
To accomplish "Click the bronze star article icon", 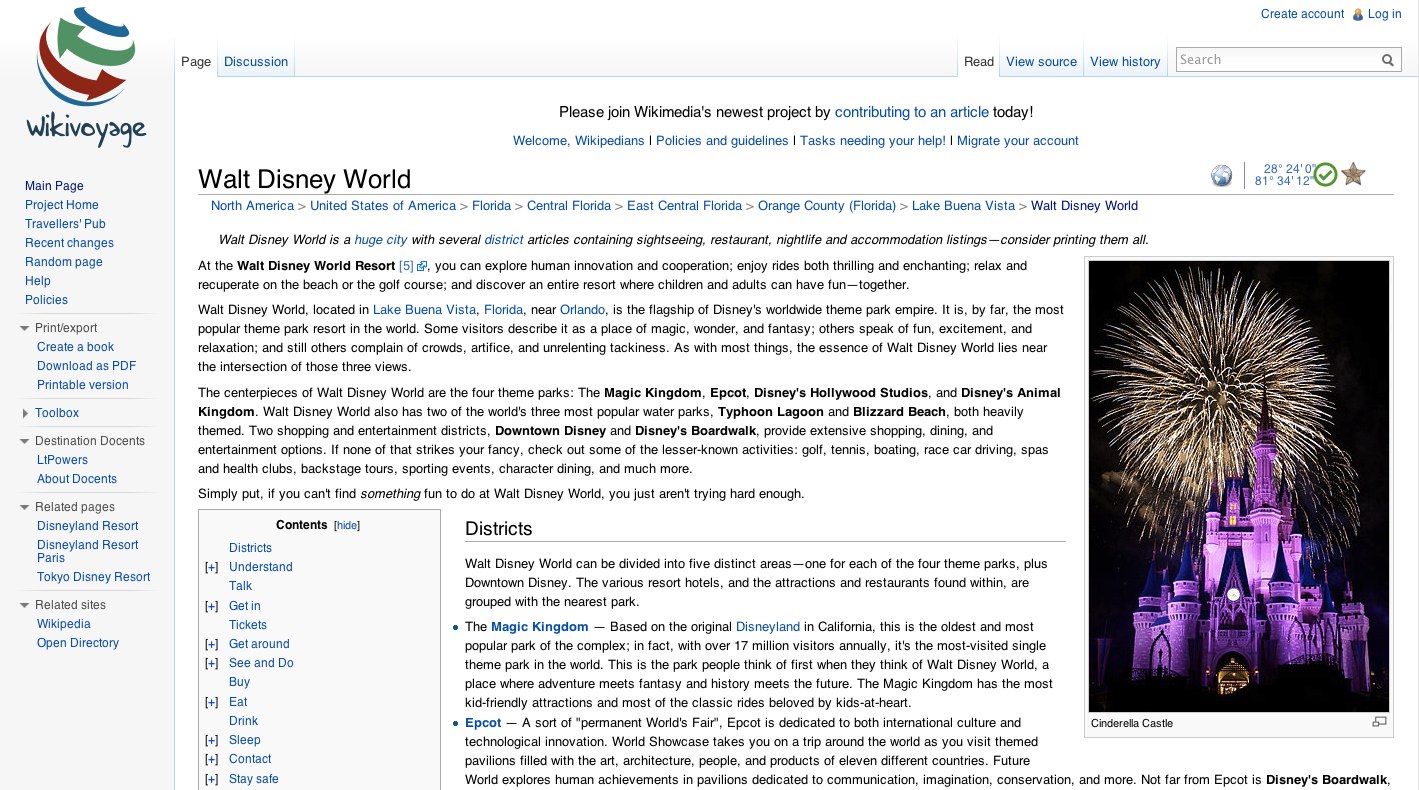I will (x=1353, y=175).
